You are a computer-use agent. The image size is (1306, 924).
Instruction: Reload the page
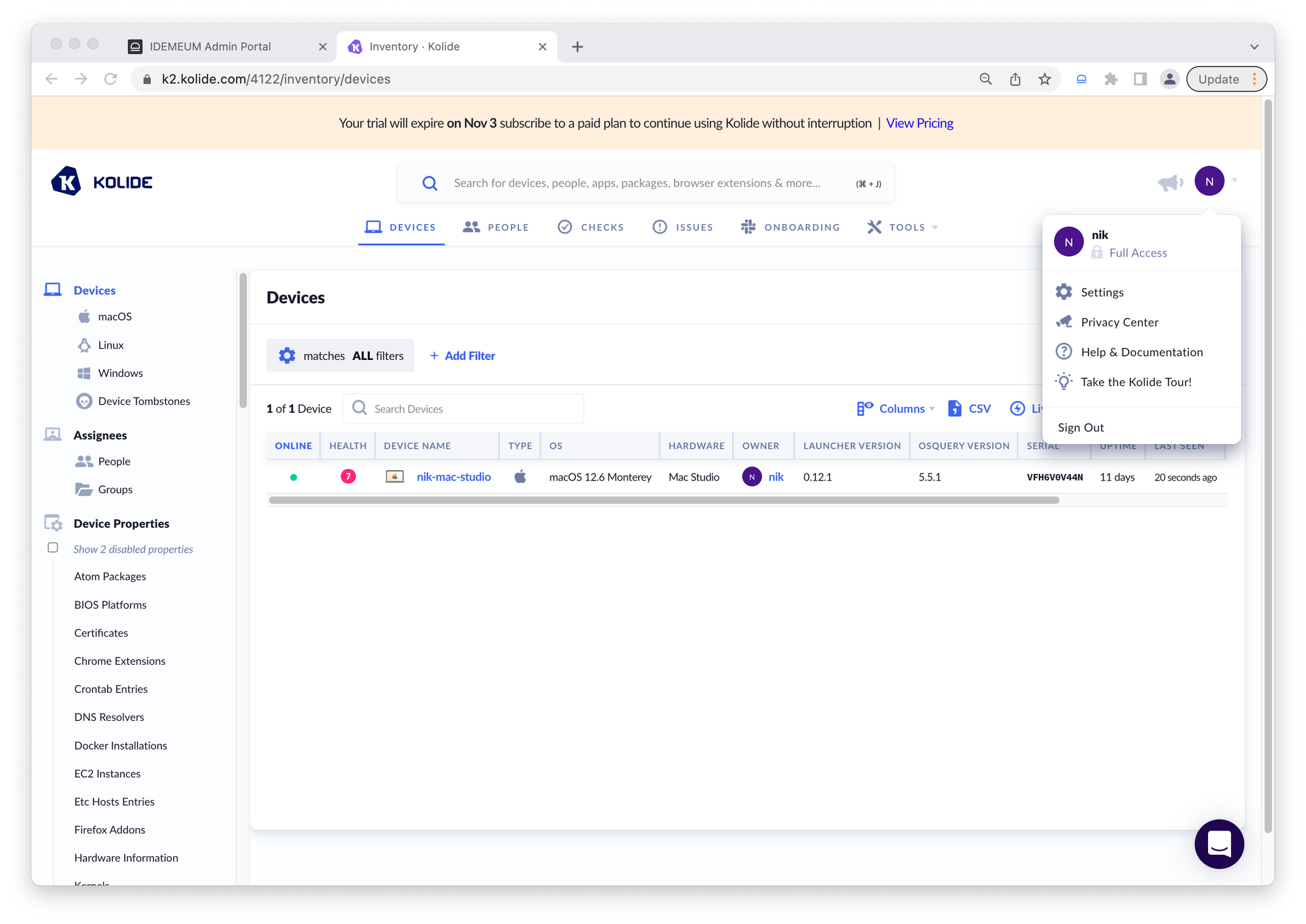[x=110, y=79]
